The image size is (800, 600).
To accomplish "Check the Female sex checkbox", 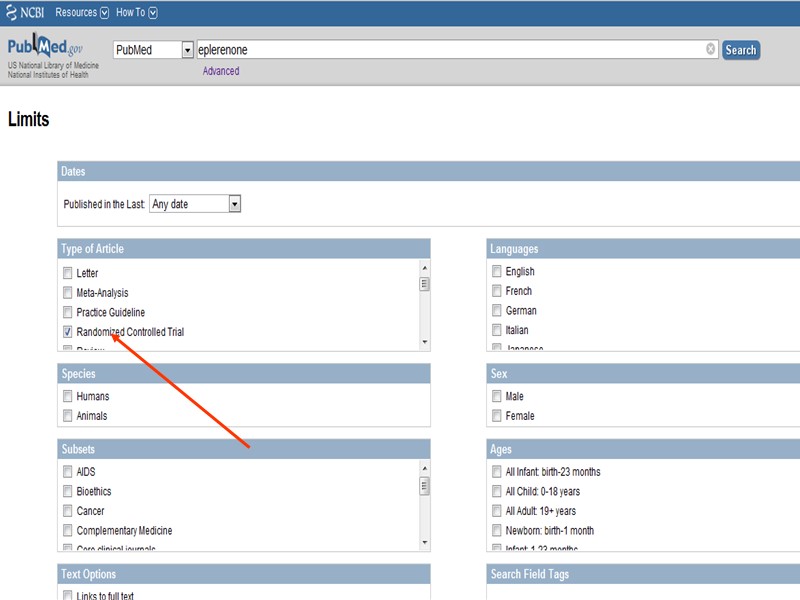I will 496,415.
